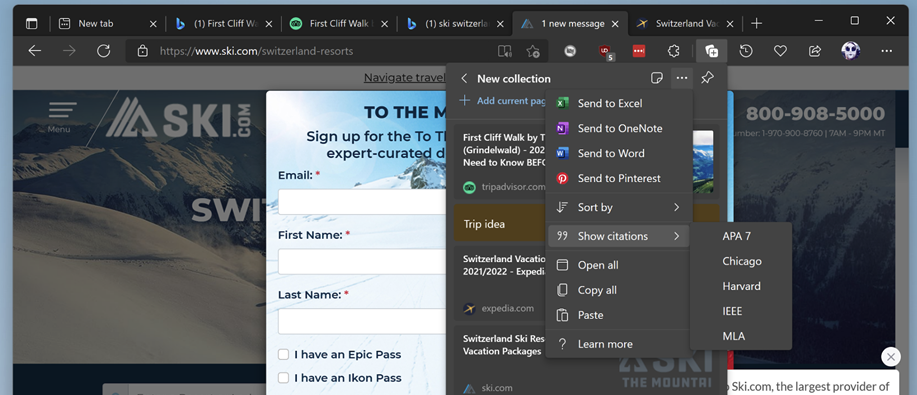Viewport: 917px width, 395px height.
Task: Expand the Sort by submenu
Action: pyautogui.click(x=619, y=207)
